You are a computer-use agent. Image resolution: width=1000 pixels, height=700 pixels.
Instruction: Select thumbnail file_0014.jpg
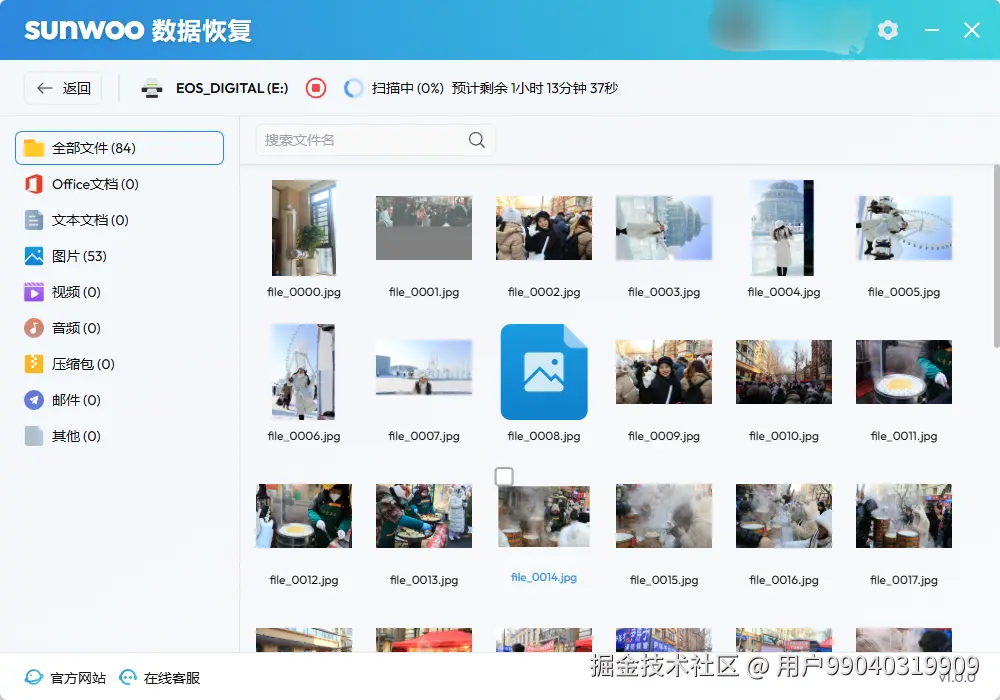[544, 516]
